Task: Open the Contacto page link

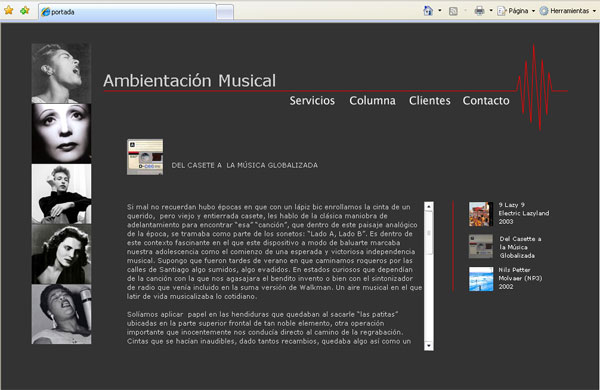Action: 486,101
